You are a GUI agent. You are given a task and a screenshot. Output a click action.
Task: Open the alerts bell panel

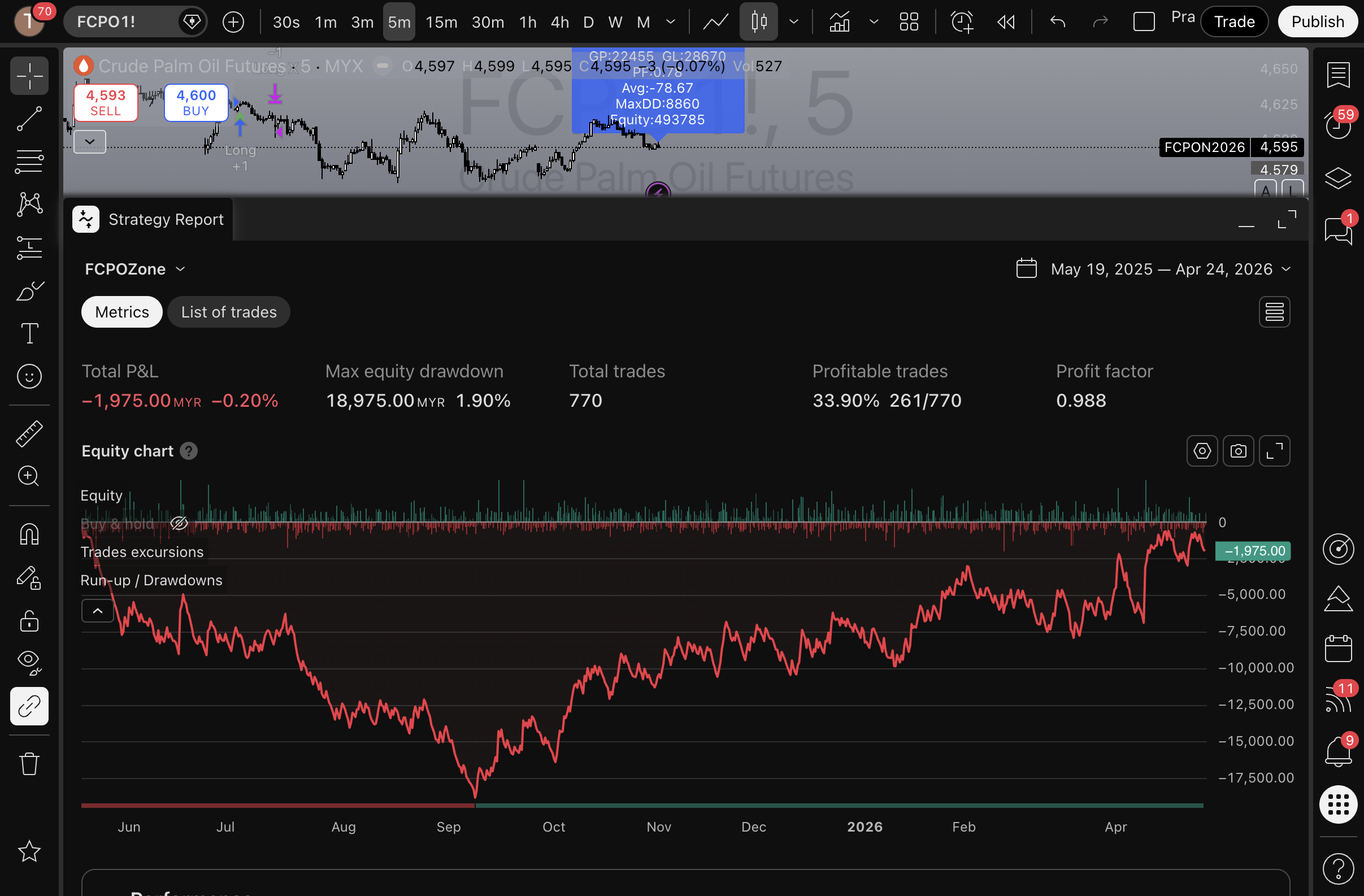(x=1337, y=751)
